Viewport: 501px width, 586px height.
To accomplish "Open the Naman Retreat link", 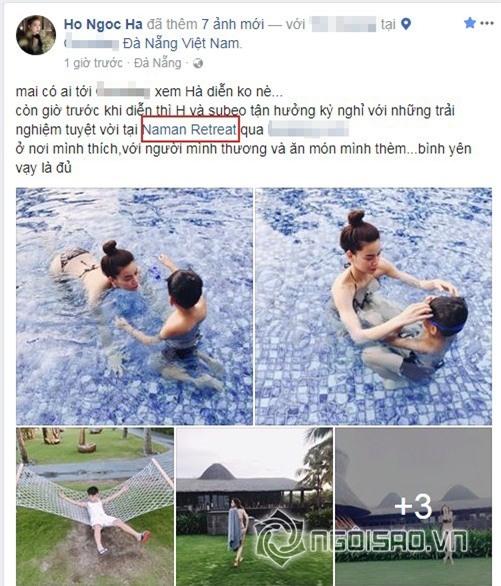I will pyautogui.click(x=190, y=130).
